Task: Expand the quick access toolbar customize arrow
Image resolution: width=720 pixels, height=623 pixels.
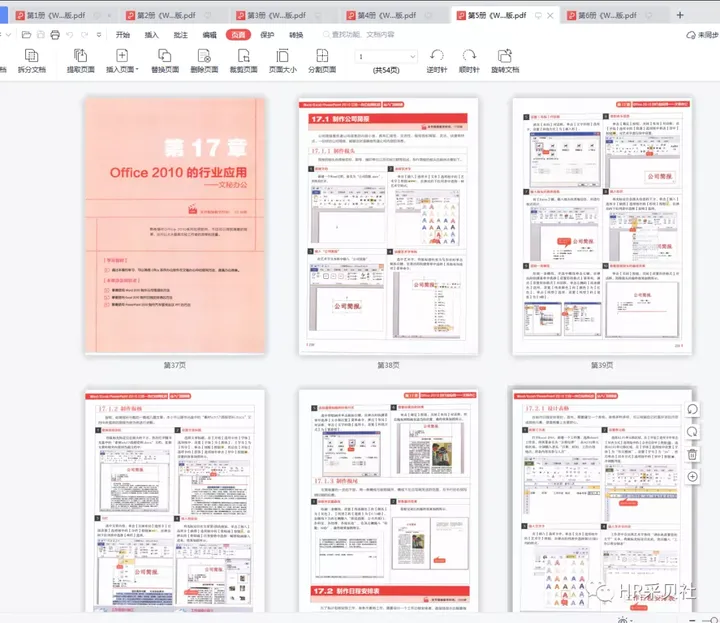Action: (99, 35)
